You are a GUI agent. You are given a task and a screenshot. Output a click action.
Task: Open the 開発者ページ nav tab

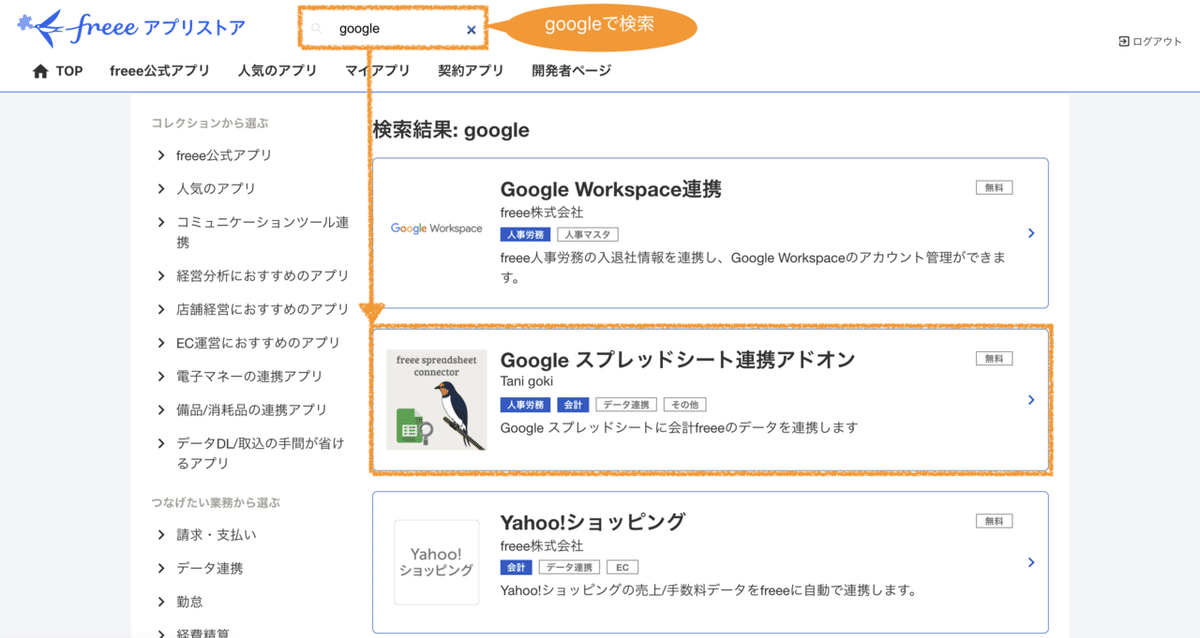[x=571, y=71]
